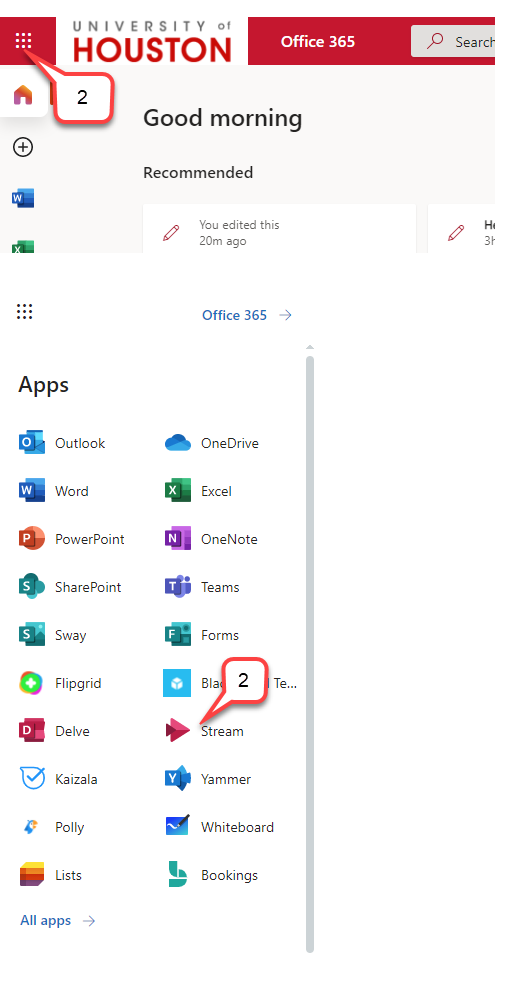Open Excel from the left sidebar
Screen dimensions: 516x988
pyautogui.click(x=23, y=247)
